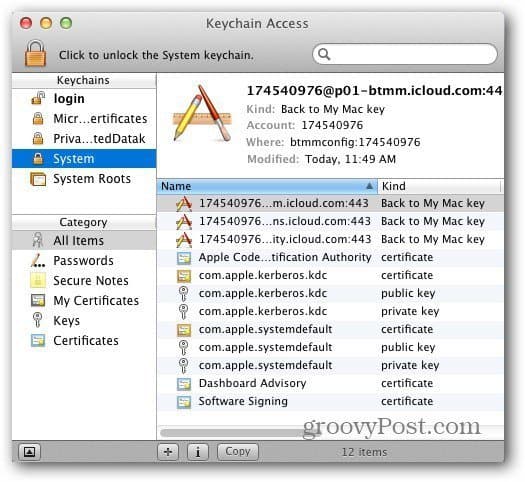The image size is (525, 482).
Task: Toggle the keychains list visibility button
Action: 29,452
